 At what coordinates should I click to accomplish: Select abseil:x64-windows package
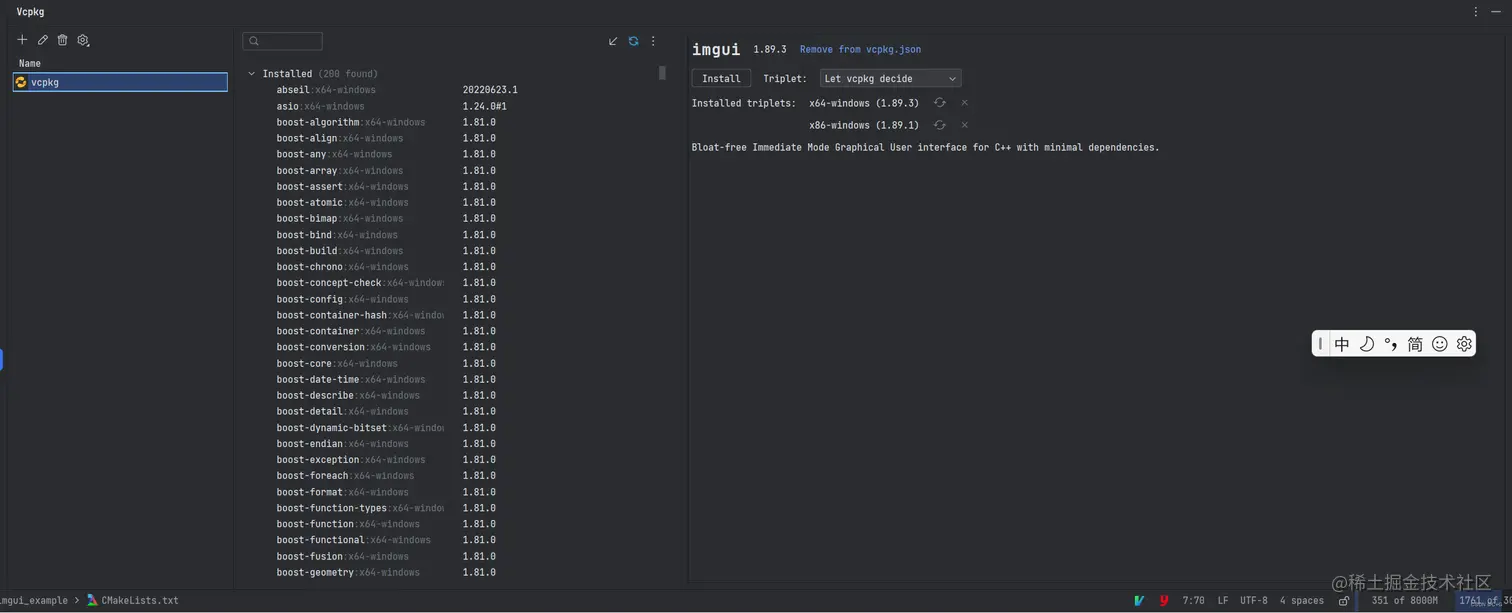coord(397,90)
